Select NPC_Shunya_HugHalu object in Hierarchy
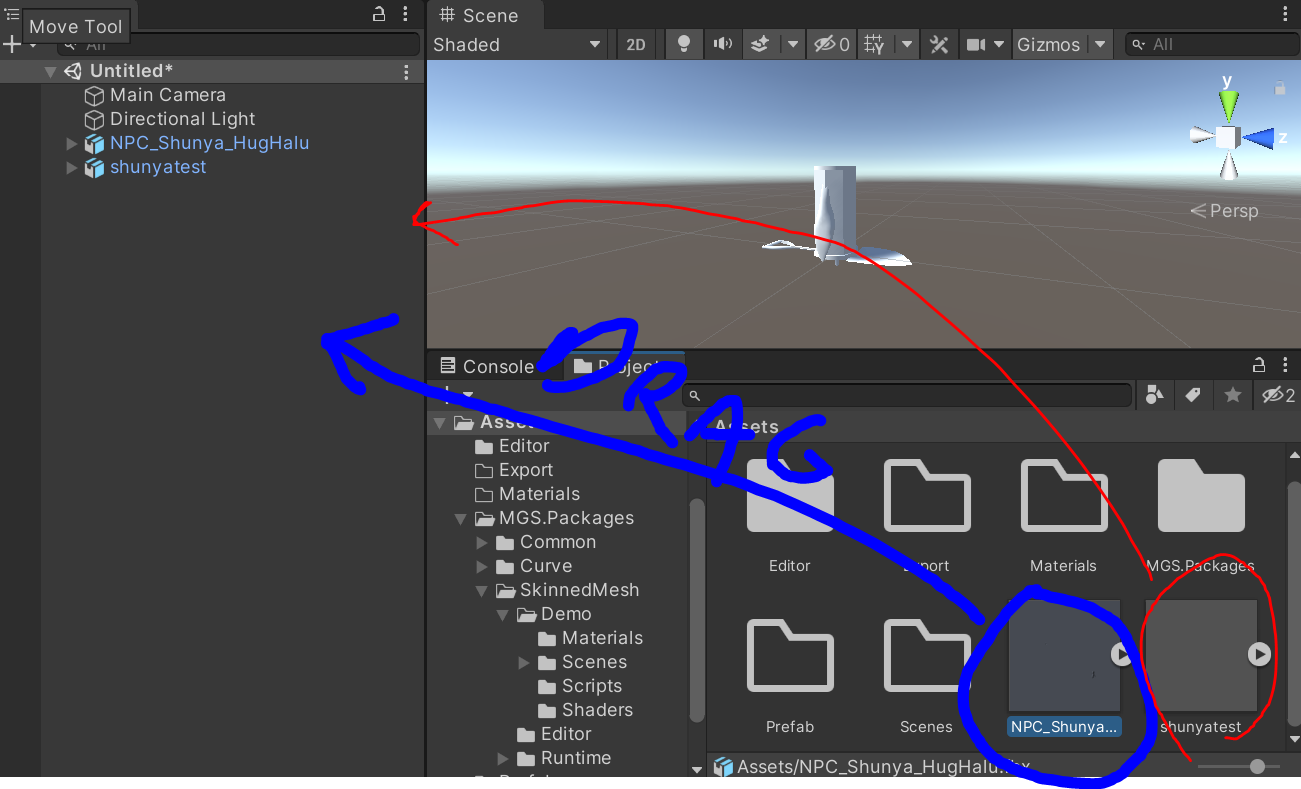The width and height of the screenshot is (1301, 789). 209,143
